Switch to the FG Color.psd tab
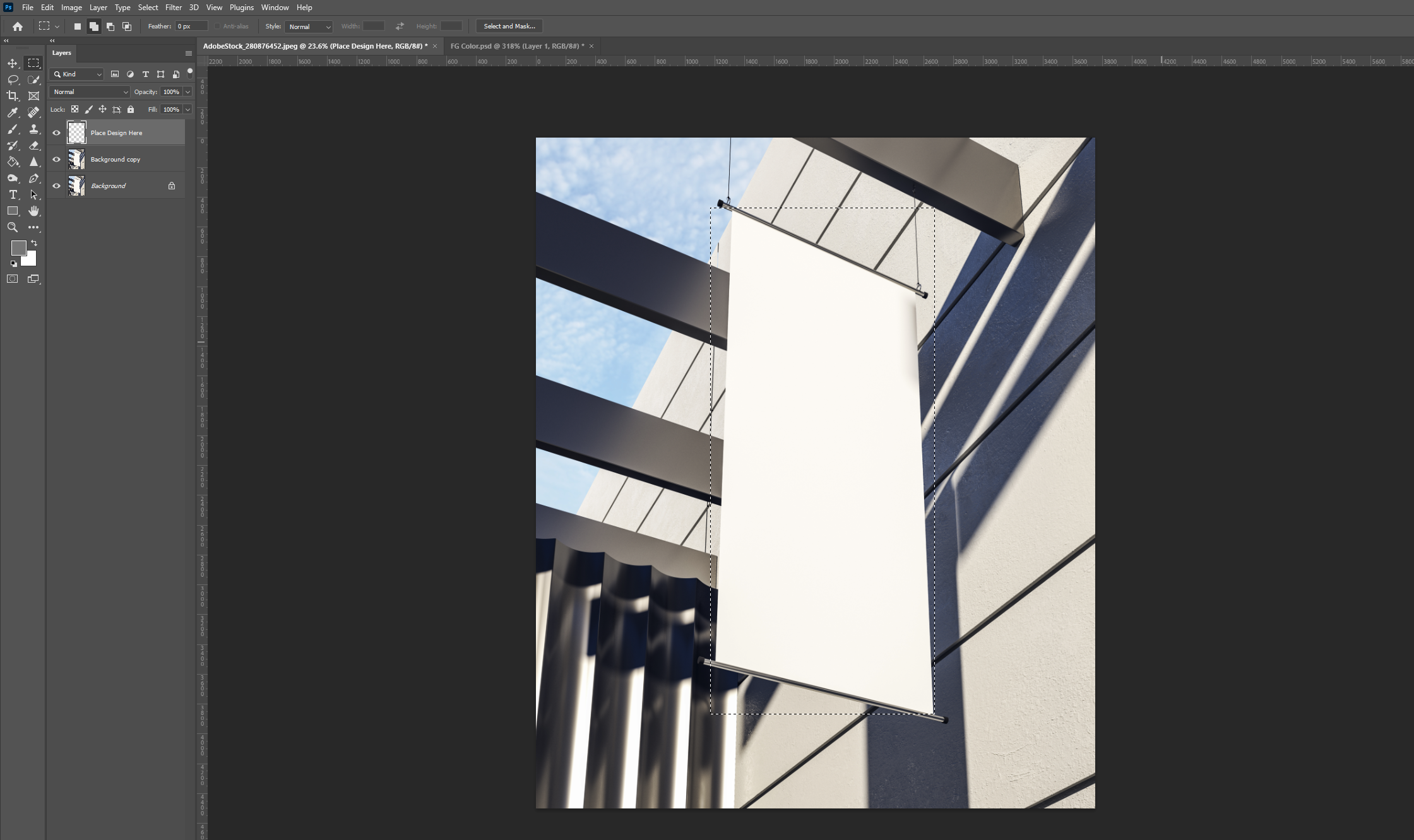This screenshot has width=1414, height=840. [x=516, y=46]
